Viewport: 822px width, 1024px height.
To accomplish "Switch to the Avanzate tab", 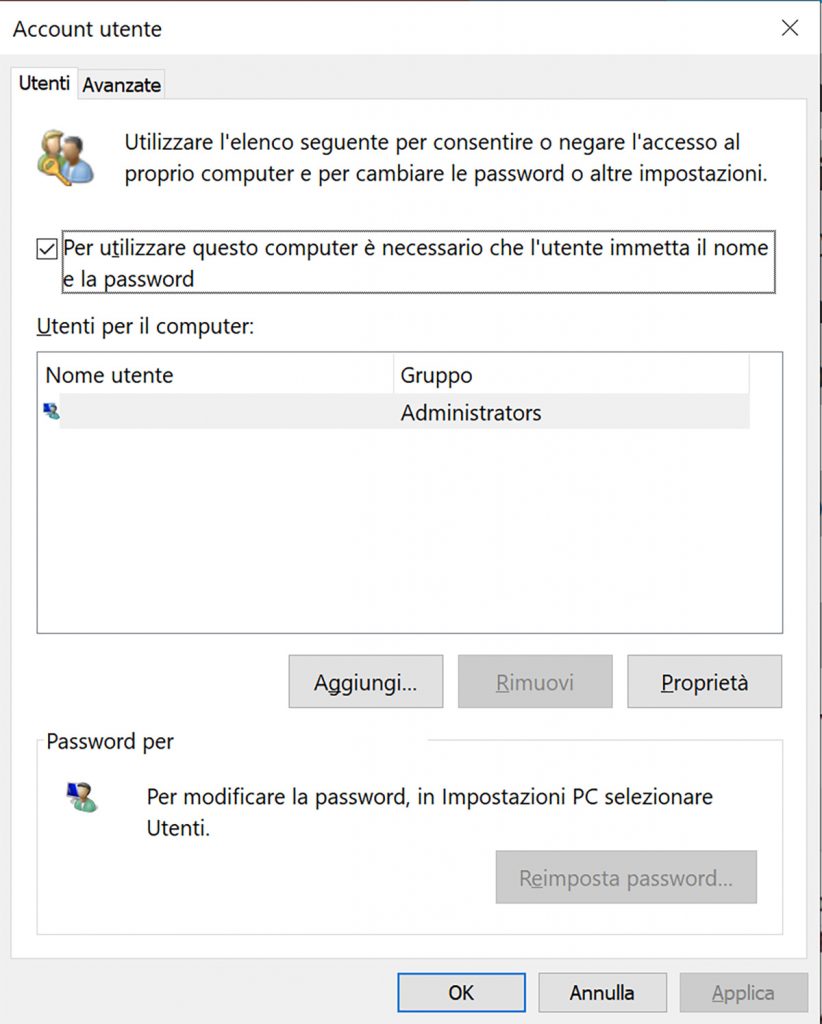I will (121, 85).
